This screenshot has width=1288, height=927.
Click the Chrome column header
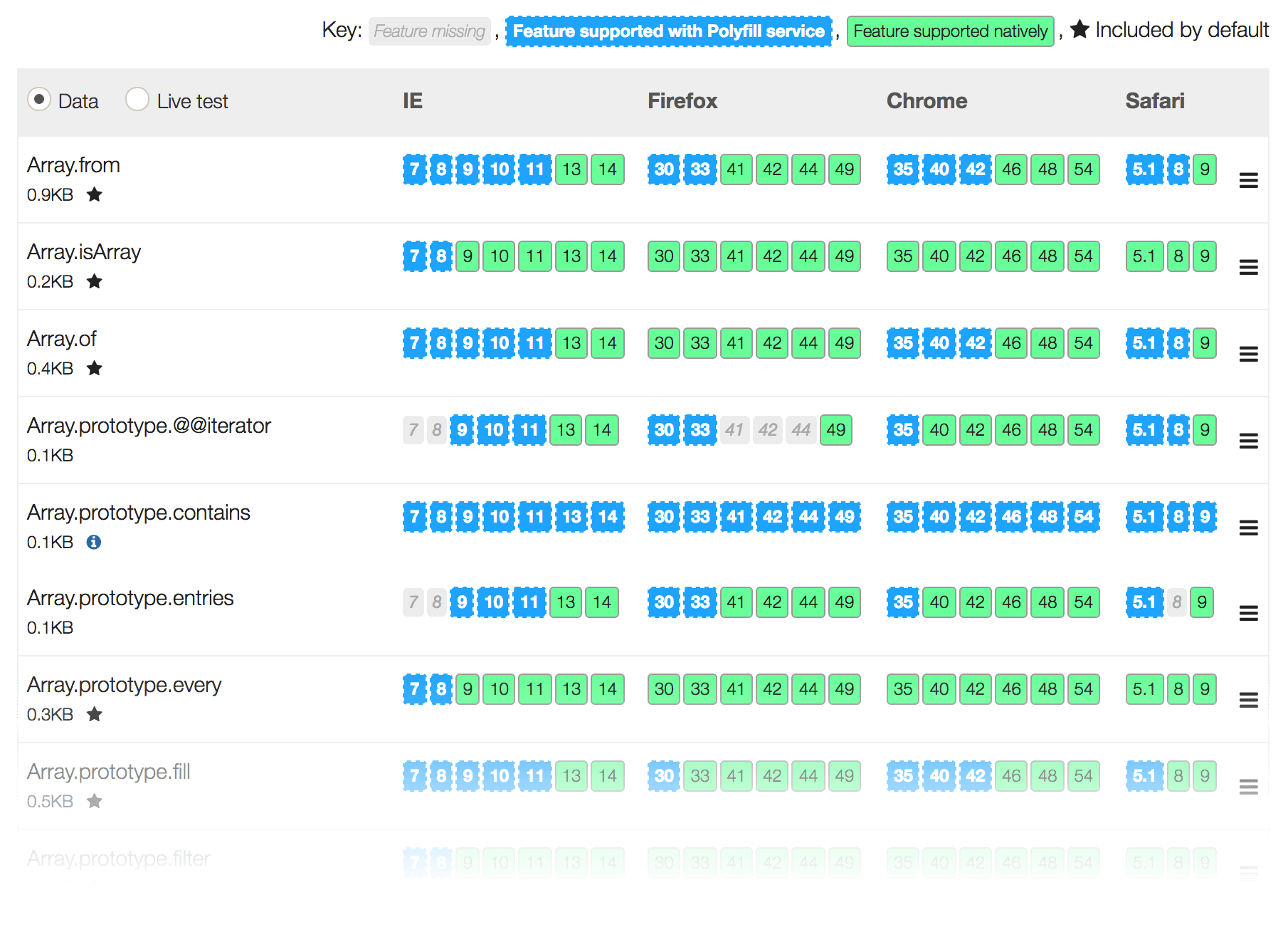[927, 101]
